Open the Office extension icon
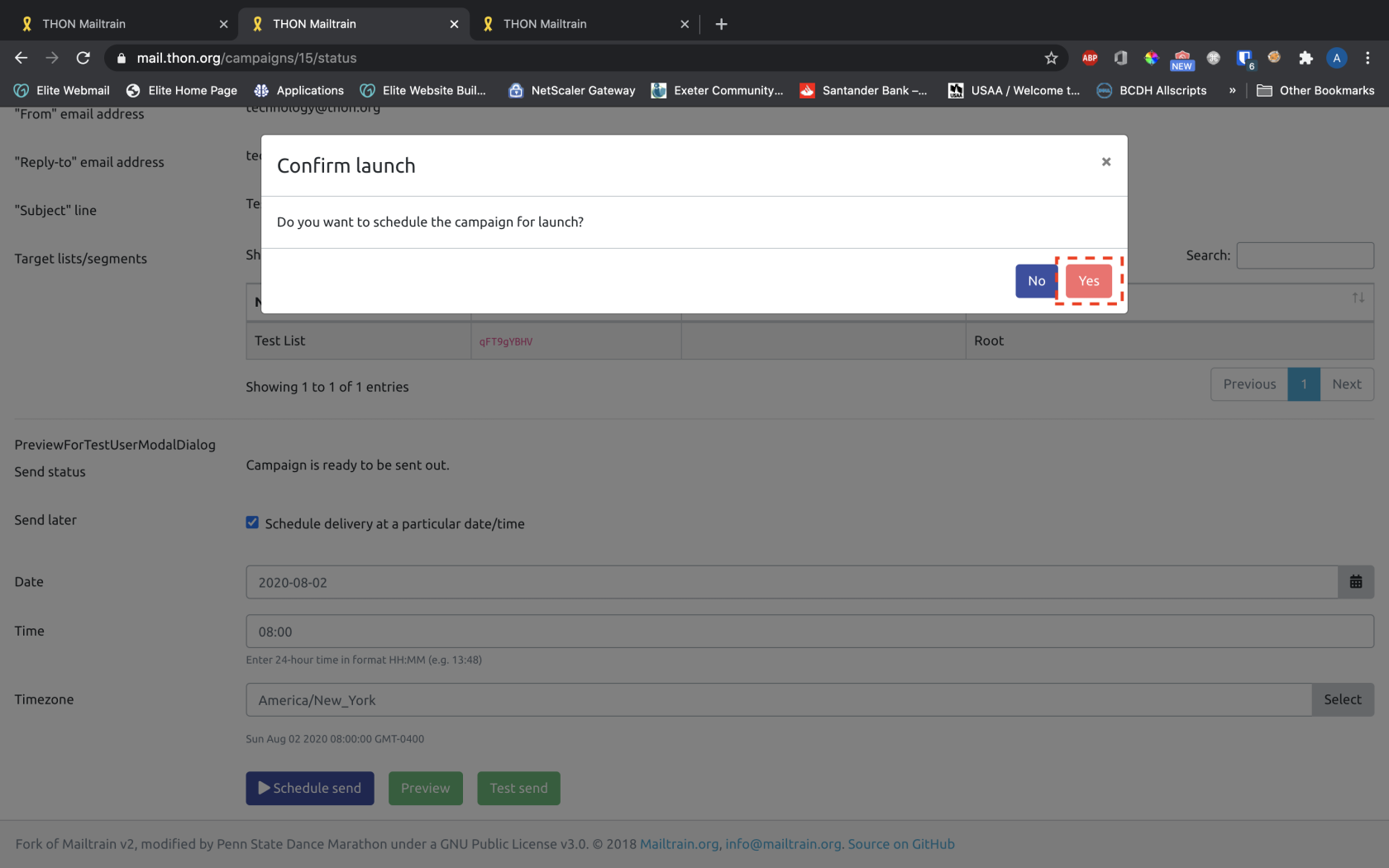The width and height of the screenshot is (1389, 868). click(x=1120, y=58)
